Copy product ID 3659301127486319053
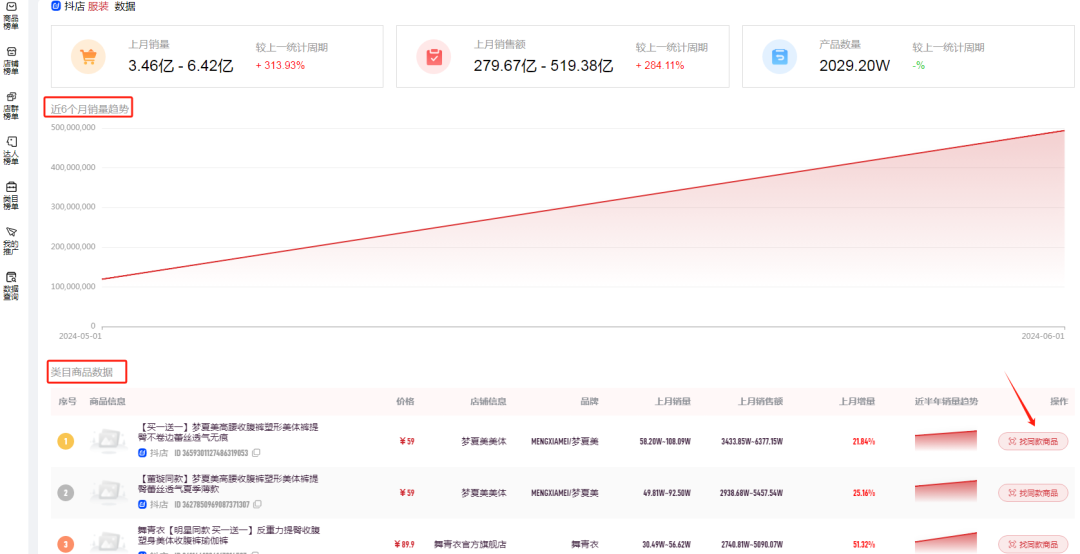The image size is (1080, 554). (256, 453)
